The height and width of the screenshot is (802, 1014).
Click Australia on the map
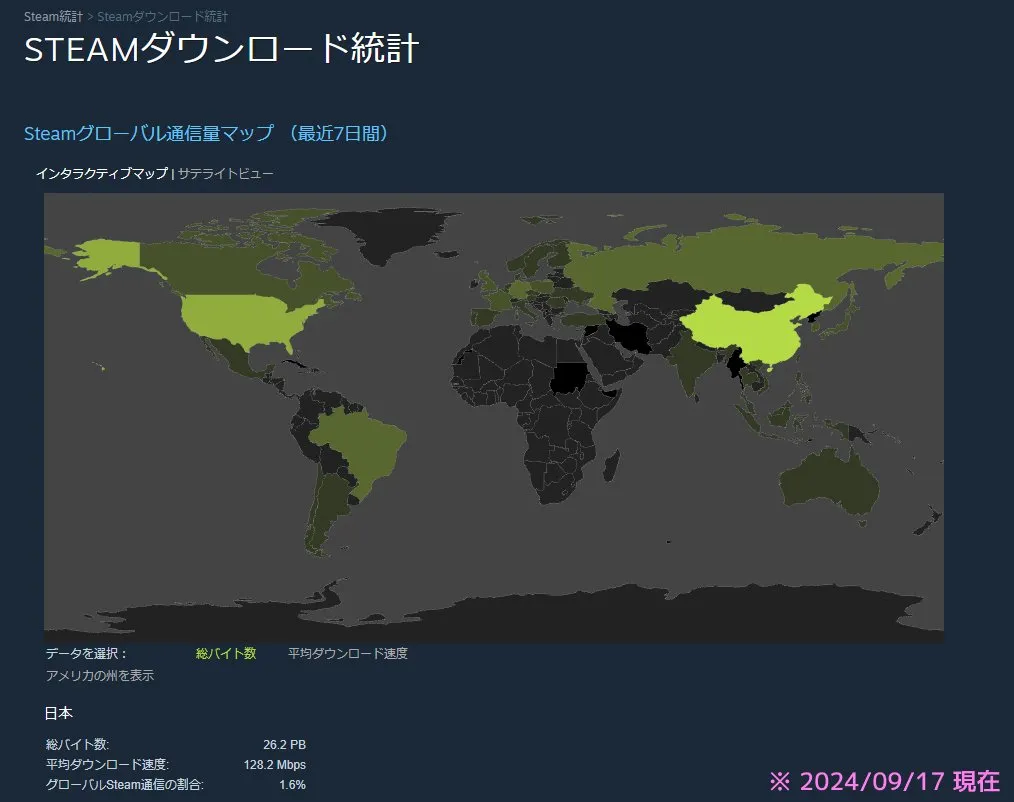(828, 485)
